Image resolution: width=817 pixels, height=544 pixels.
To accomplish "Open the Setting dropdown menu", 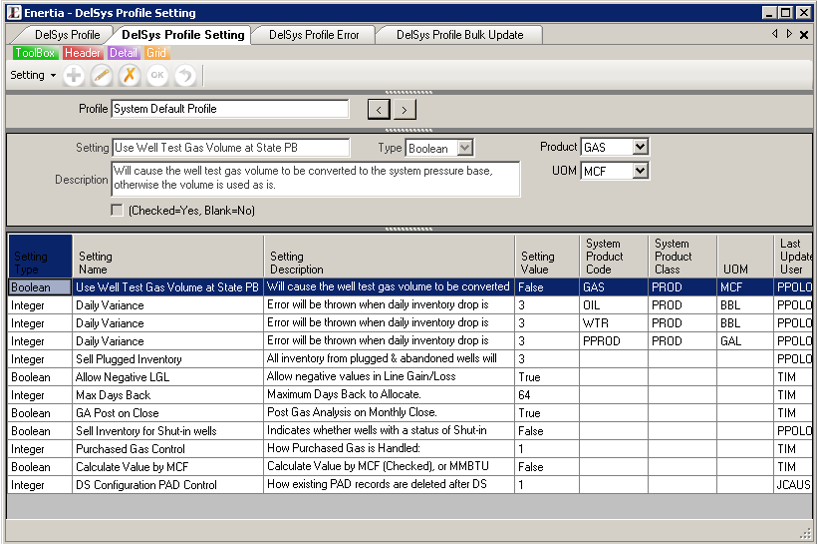I will click(32, 75).
